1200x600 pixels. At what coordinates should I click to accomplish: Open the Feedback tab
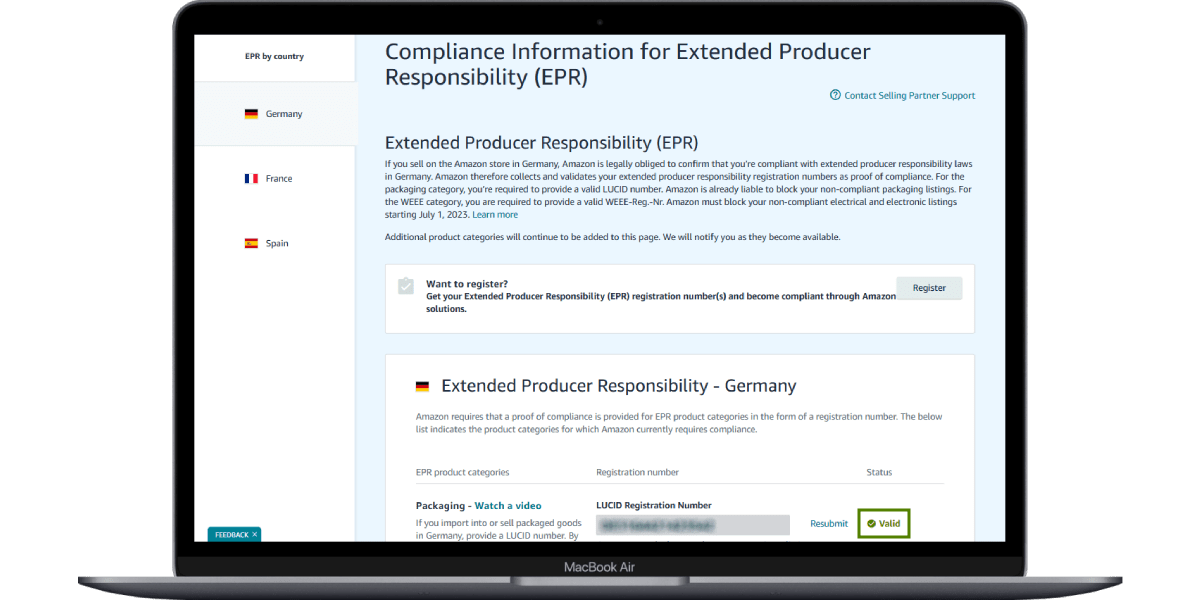pyautogui.click(x=231, y=535)
